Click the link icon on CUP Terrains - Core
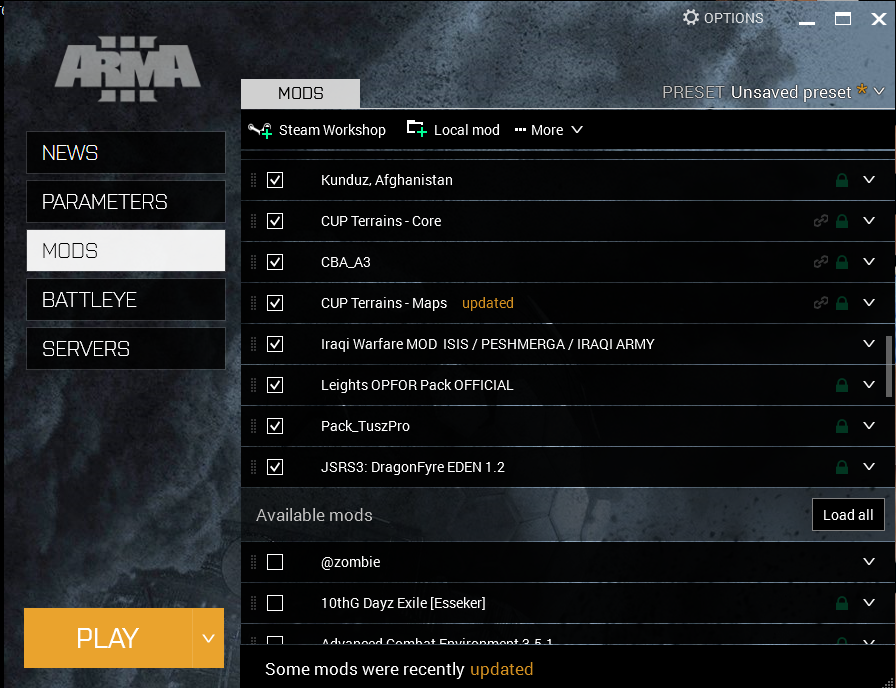 point(821,221)
